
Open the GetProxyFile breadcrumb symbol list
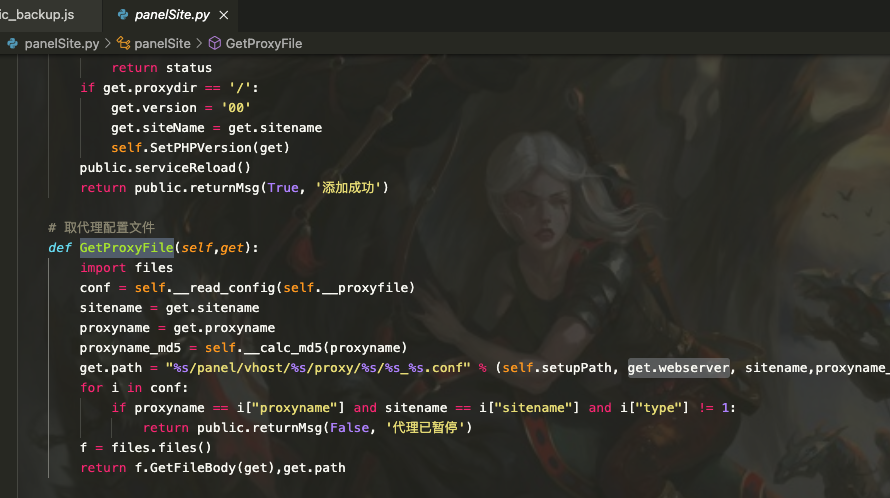(x=264, y=44)
